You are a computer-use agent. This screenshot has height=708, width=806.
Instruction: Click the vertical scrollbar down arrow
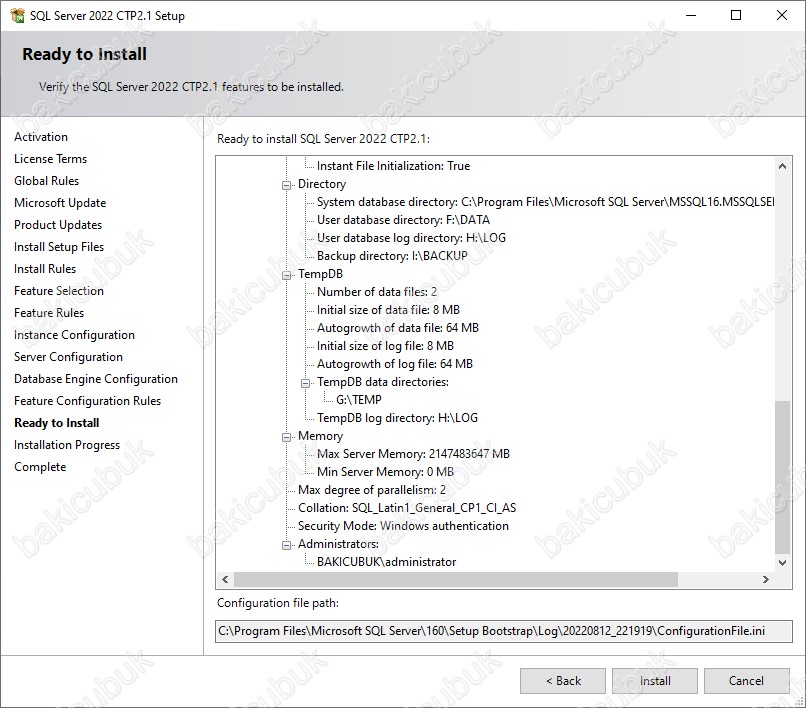coord(782,562)
